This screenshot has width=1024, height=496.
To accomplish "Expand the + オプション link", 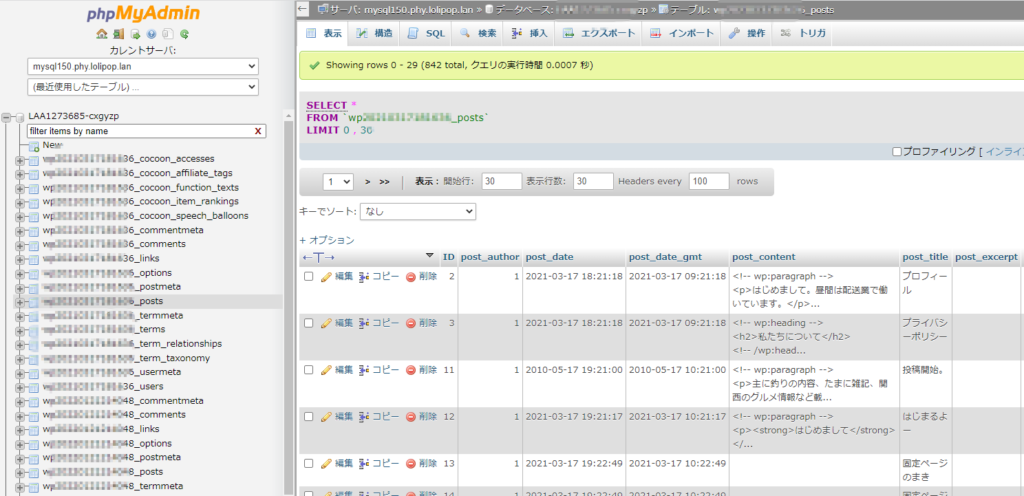I will click(327, 240).
